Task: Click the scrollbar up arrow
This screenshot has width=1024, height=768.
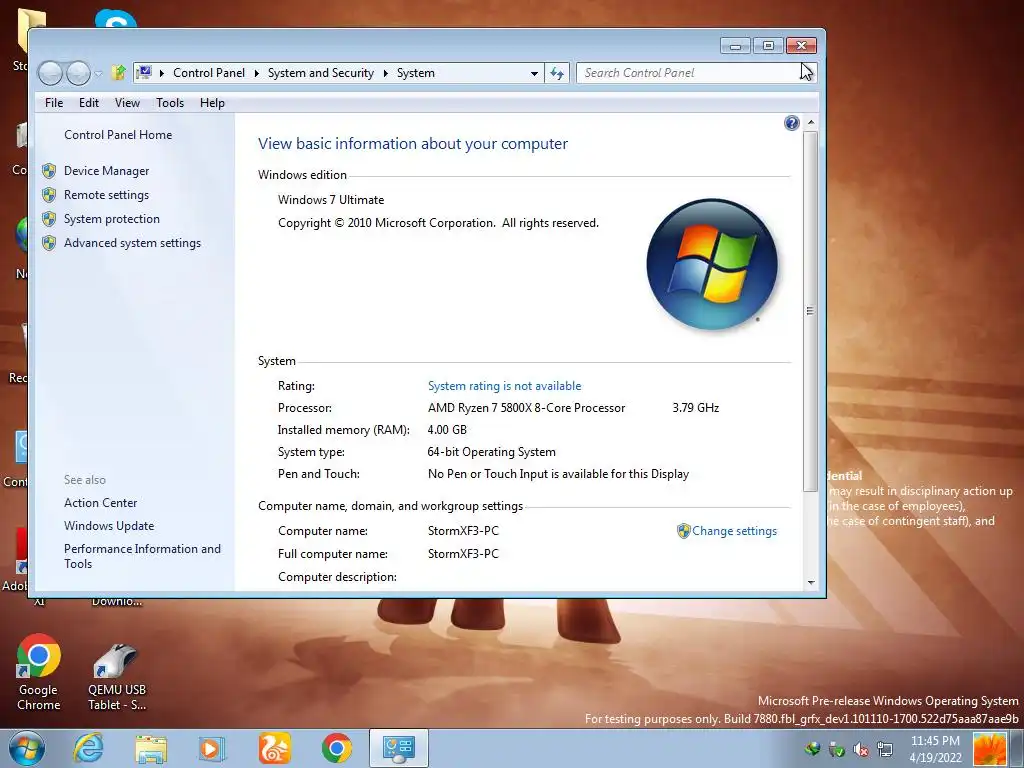Action: [810, 122]
